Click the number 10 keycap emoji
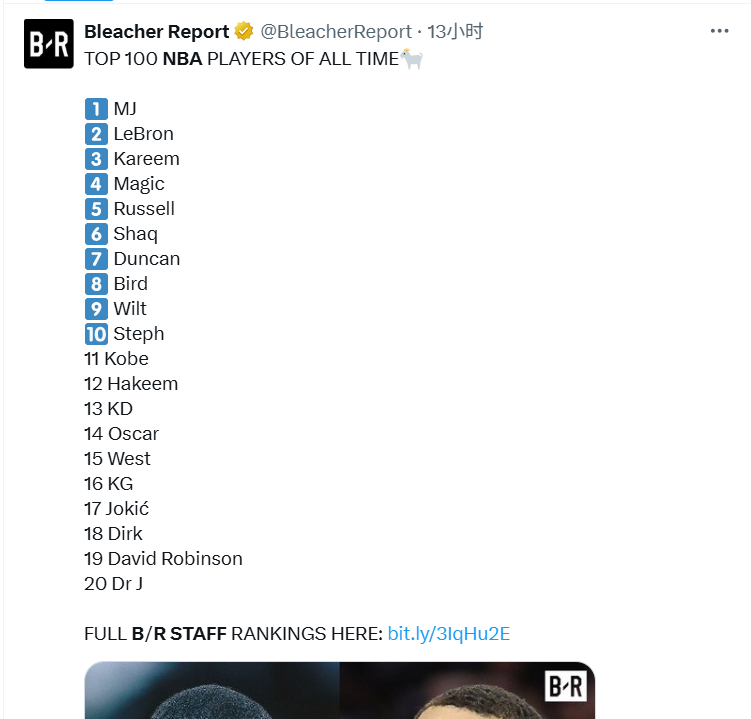Image resolution: width=751 pixels, height=719 pixels. pyautogui.click(x=96, y=334)
